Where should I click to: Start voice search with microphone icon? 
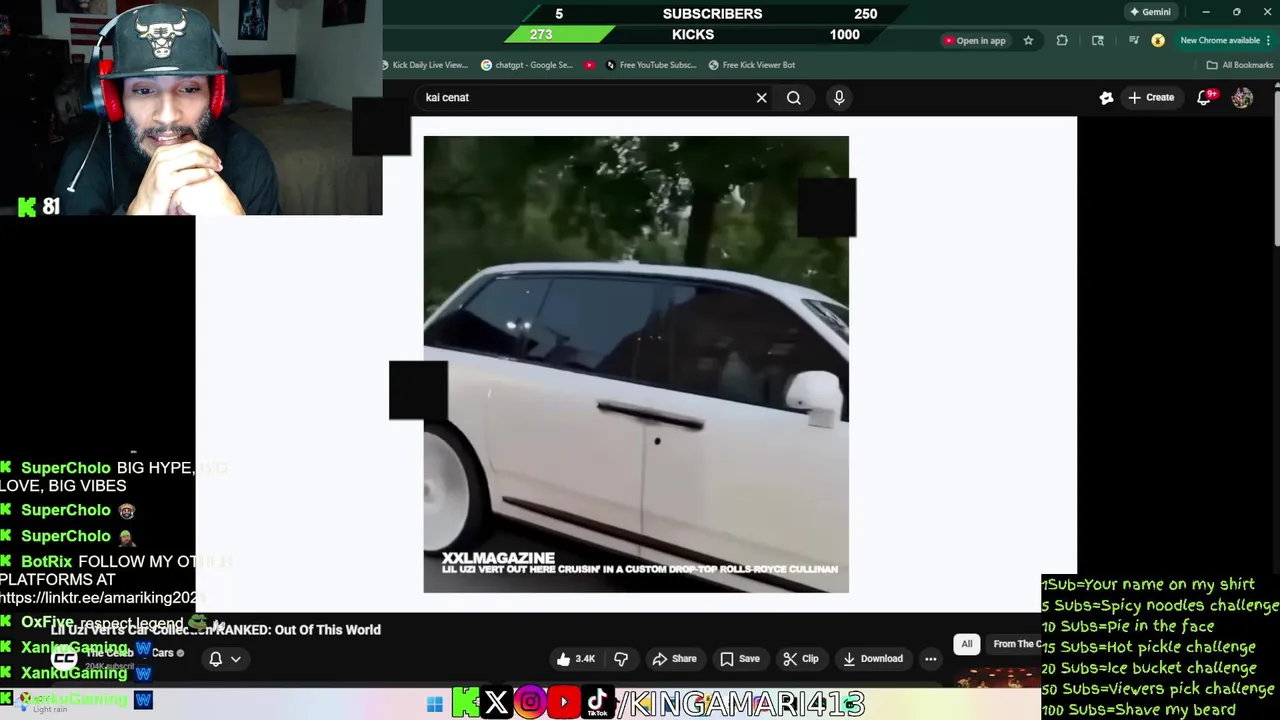coord(839,97)
